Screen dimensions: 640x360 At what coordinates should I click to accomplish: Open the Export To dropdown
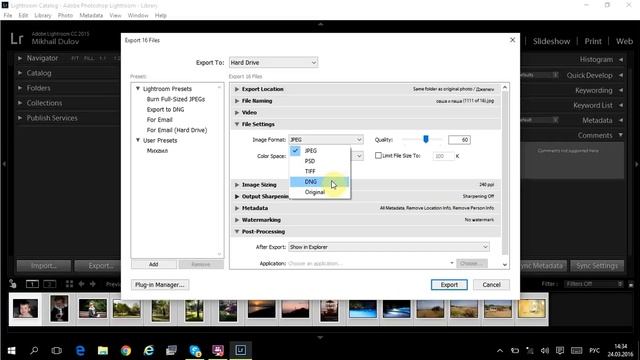point(273,62)
